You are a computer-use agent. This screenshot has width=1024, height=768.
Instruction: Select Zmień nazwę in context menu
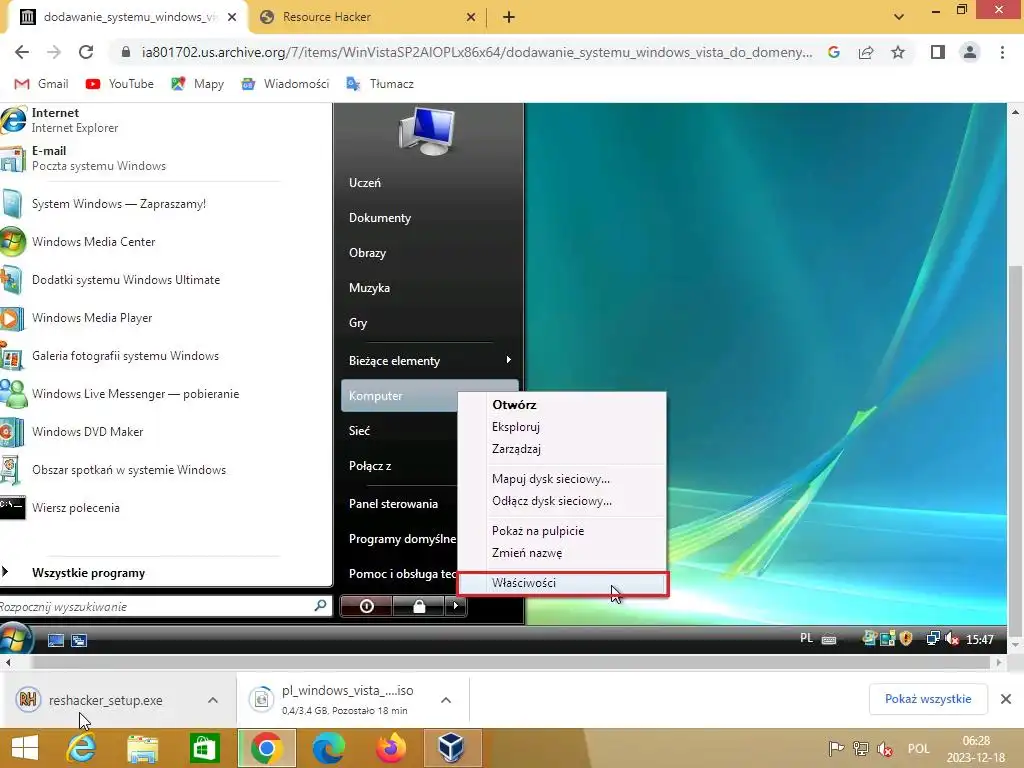click(562, 552)
